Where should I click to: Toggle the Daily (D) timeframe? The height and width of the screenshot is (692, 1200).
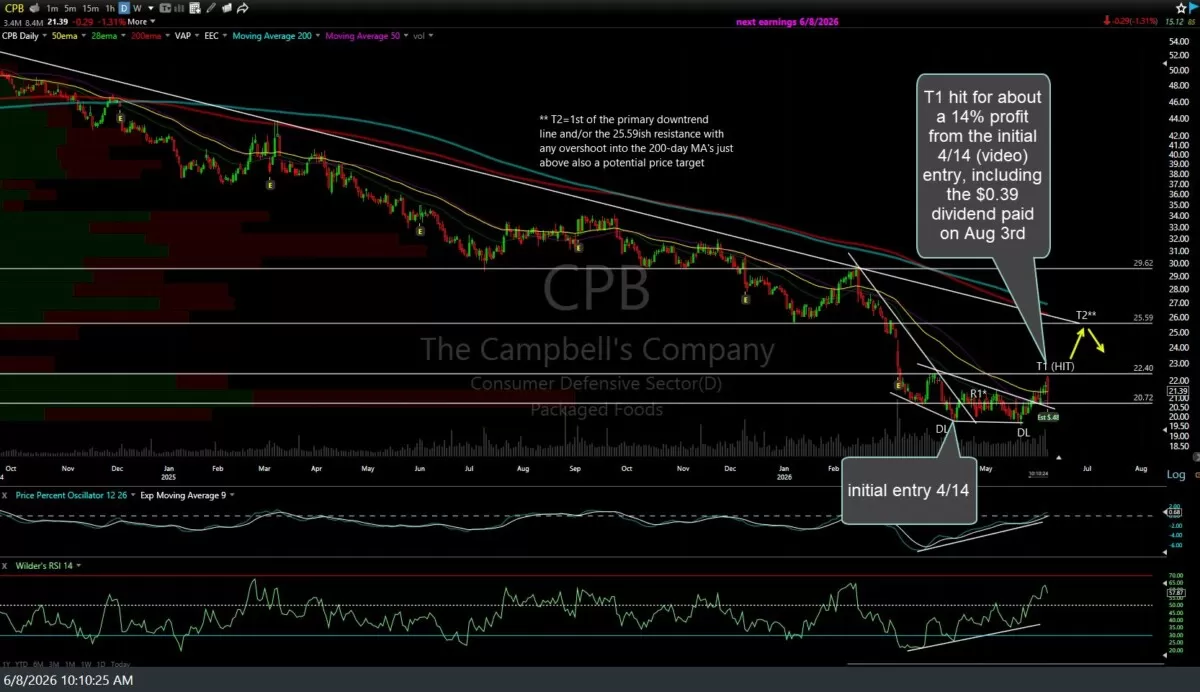[x=124, y=8]
